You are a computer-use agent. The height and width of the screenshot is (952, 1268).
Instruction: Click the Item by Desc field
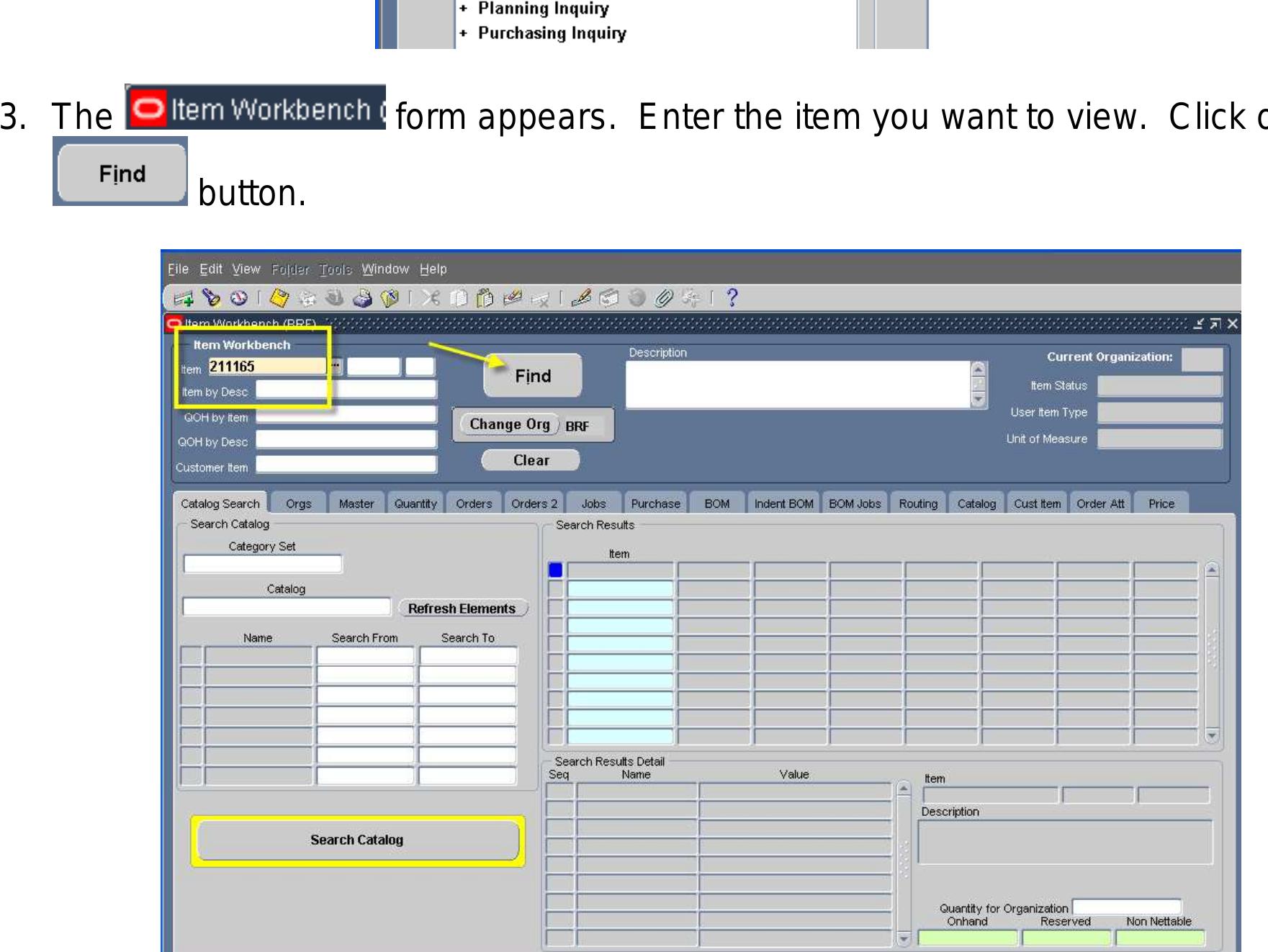(x=346, y=390)
